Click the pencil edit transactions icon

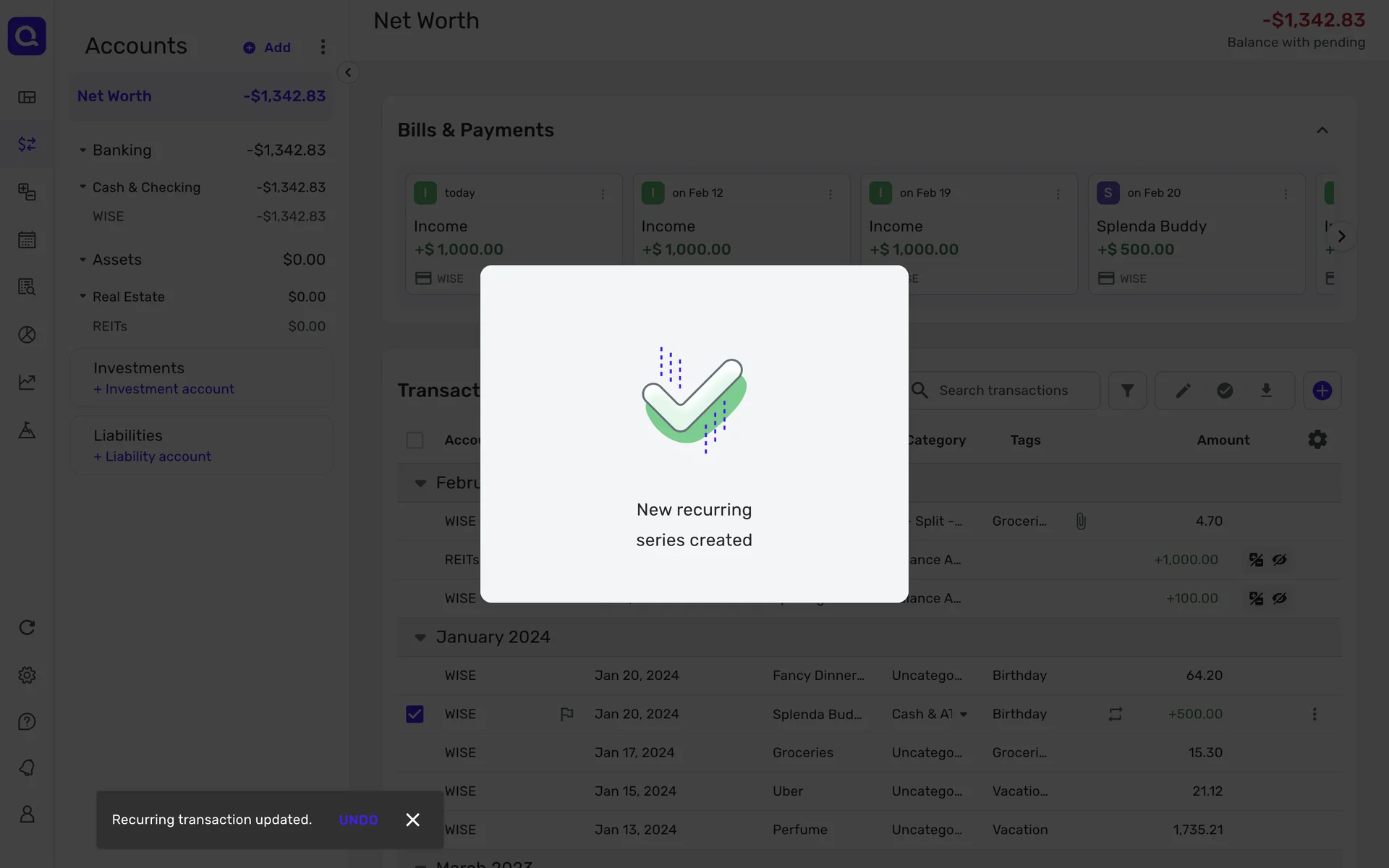point(1183,391)
